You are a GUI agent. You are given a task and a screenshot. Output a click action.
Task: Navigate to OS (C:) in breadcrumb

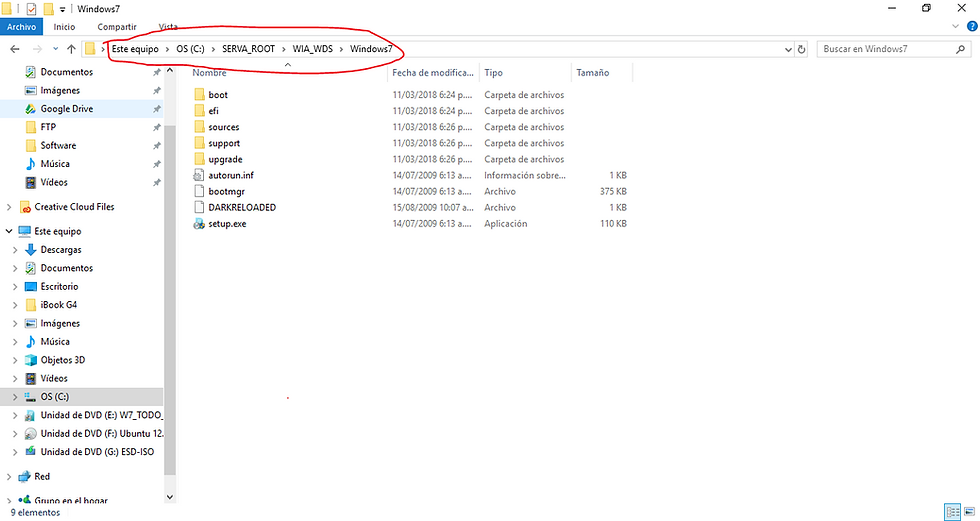coord(190,49)
